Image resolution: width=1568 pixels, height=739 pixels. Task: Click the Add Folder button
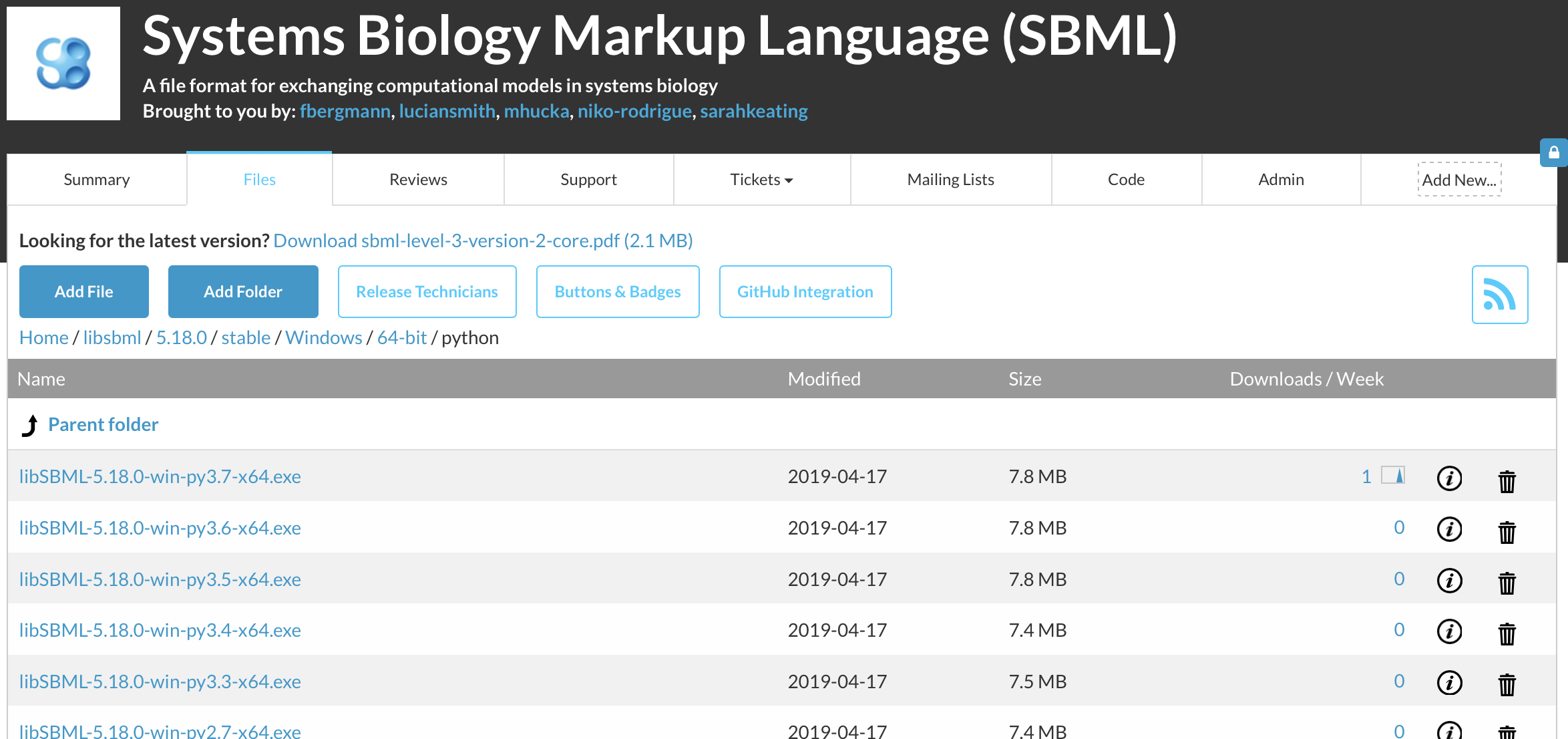pos(243,292)
